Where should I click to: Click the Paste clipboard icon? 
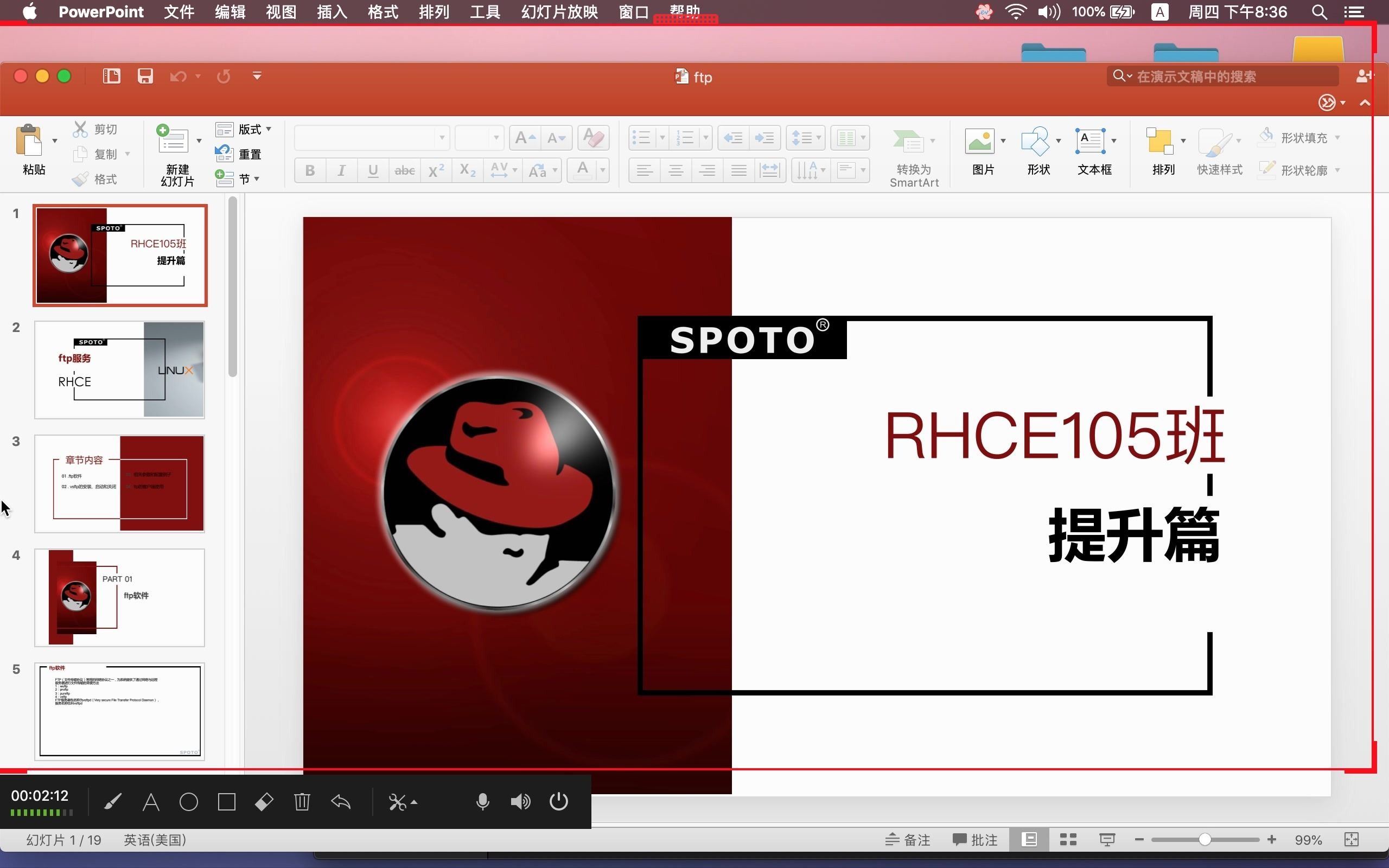coord(29,140)
